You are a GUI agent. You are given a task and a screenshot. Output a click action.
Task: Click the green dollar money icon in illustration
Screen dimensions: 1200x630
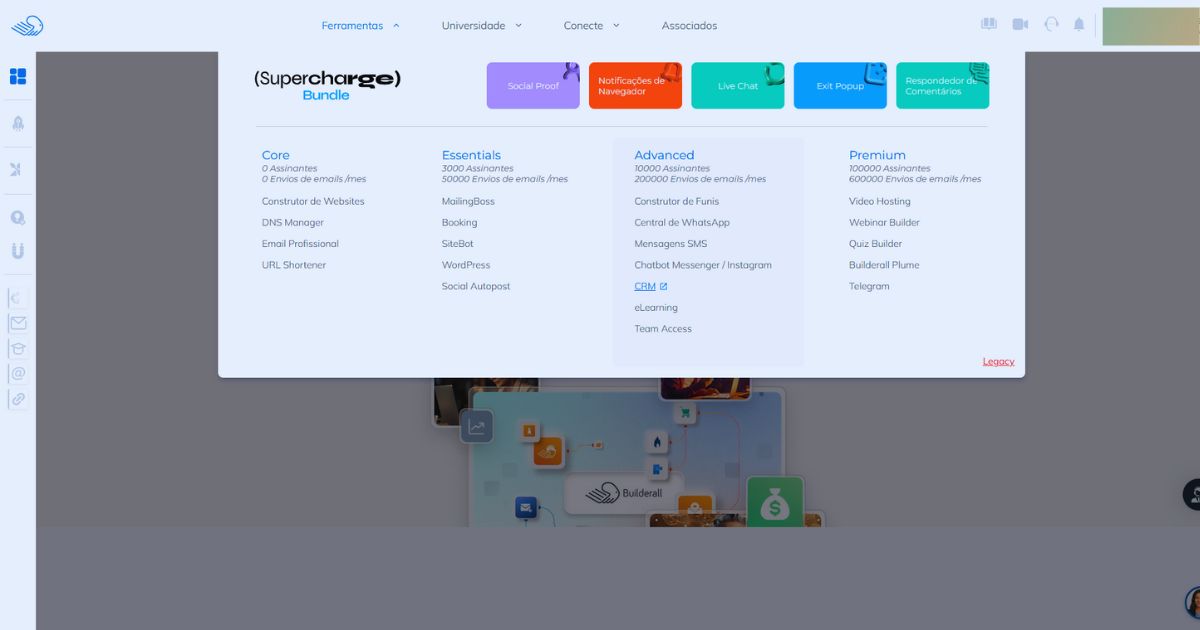[x=775, y=503]
